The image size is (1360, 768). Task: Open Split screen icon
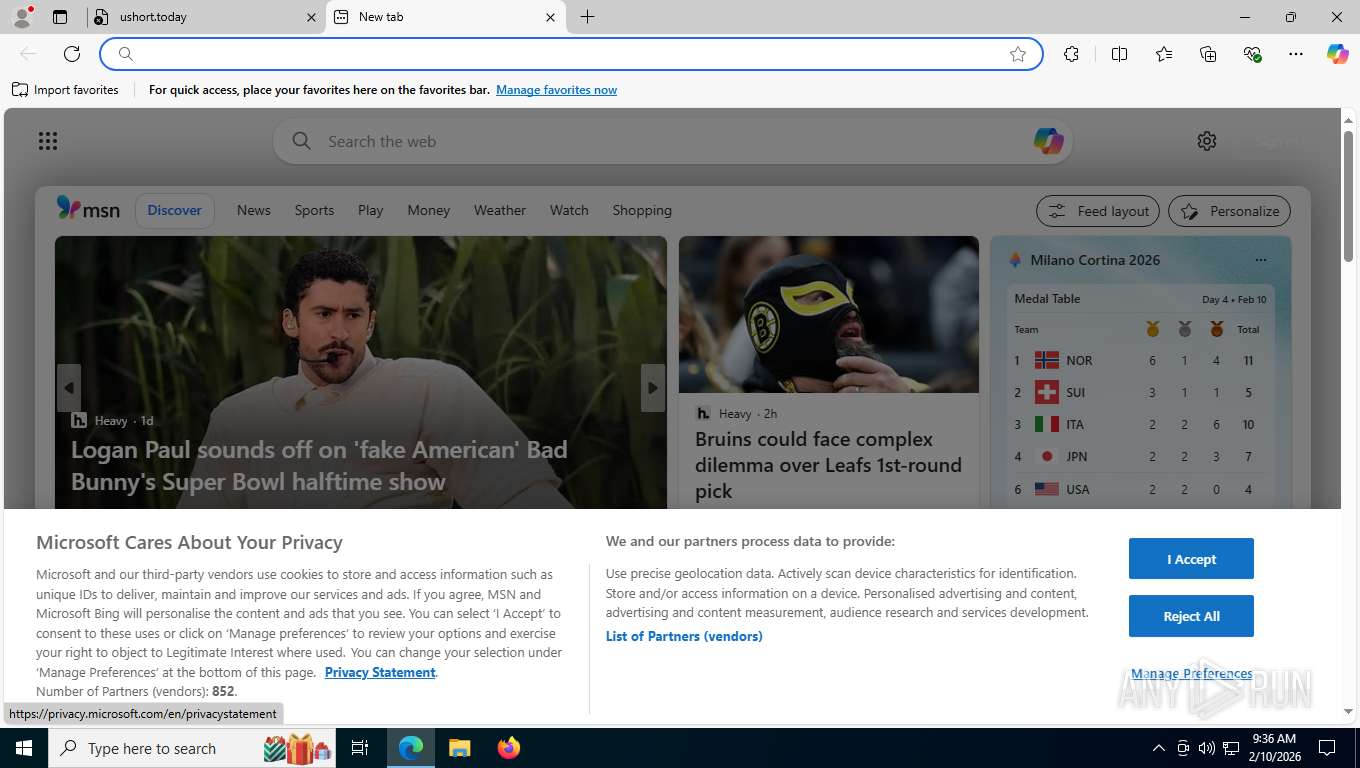click(1119, 54)
